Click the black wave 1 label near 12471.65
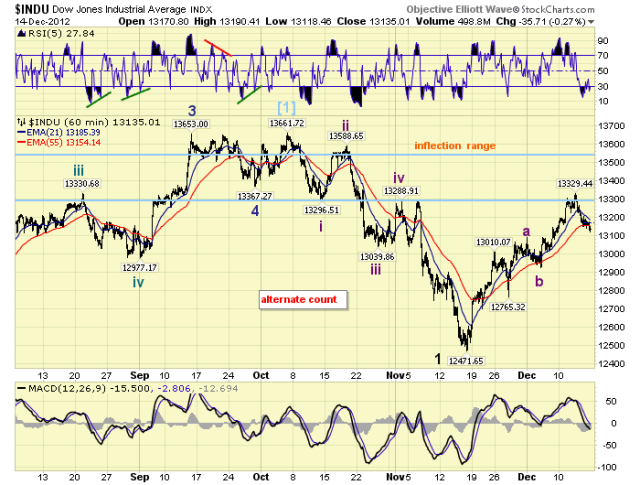 tap(438, 359)
